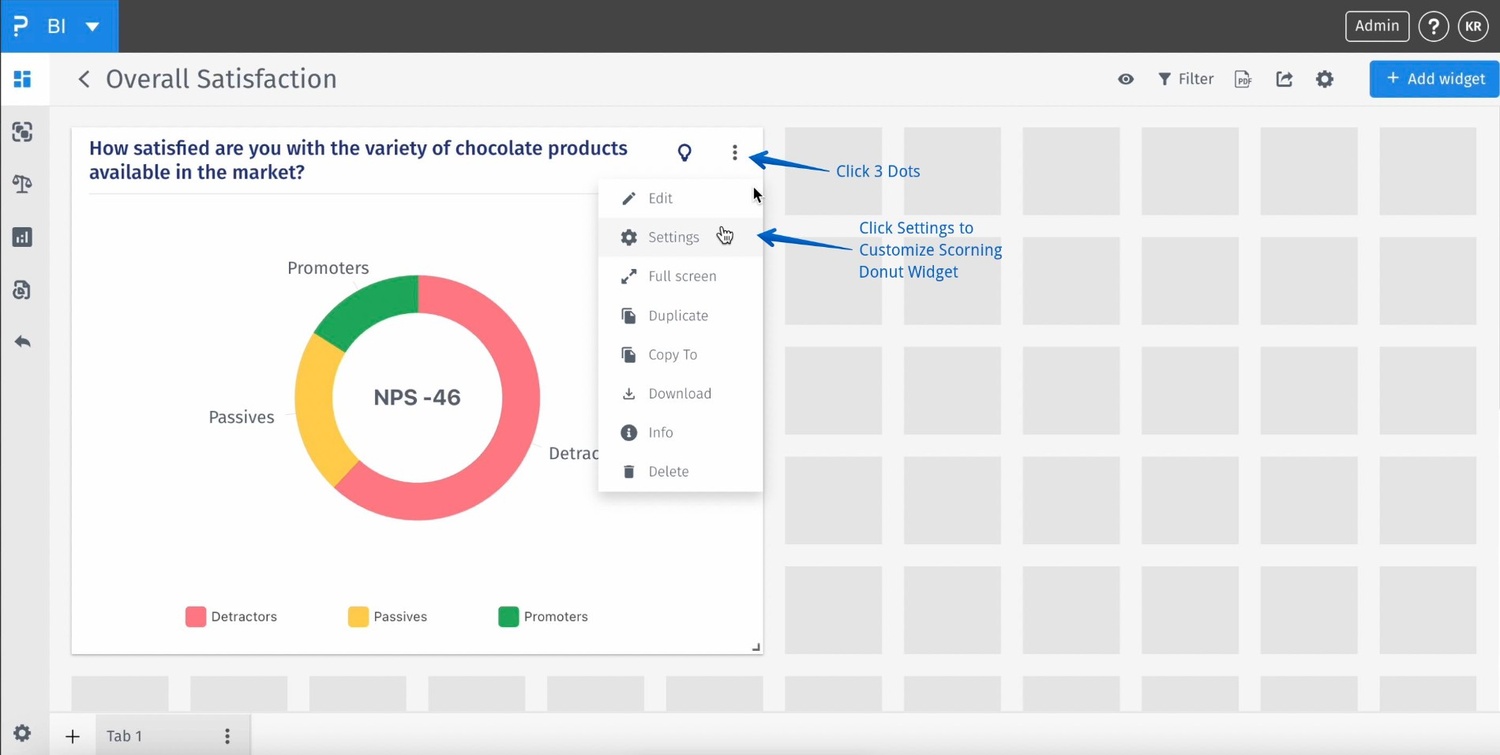Open the widget three-dots menu
This screenshot has height=755, width=1500.
point(735,153)
